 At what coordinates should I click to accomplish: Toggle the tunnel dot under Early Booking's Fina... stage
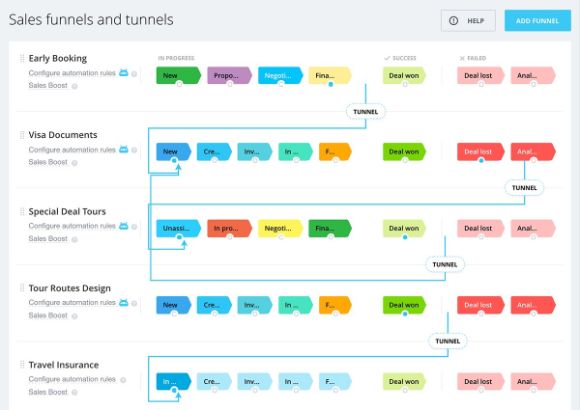click(331, 84)
